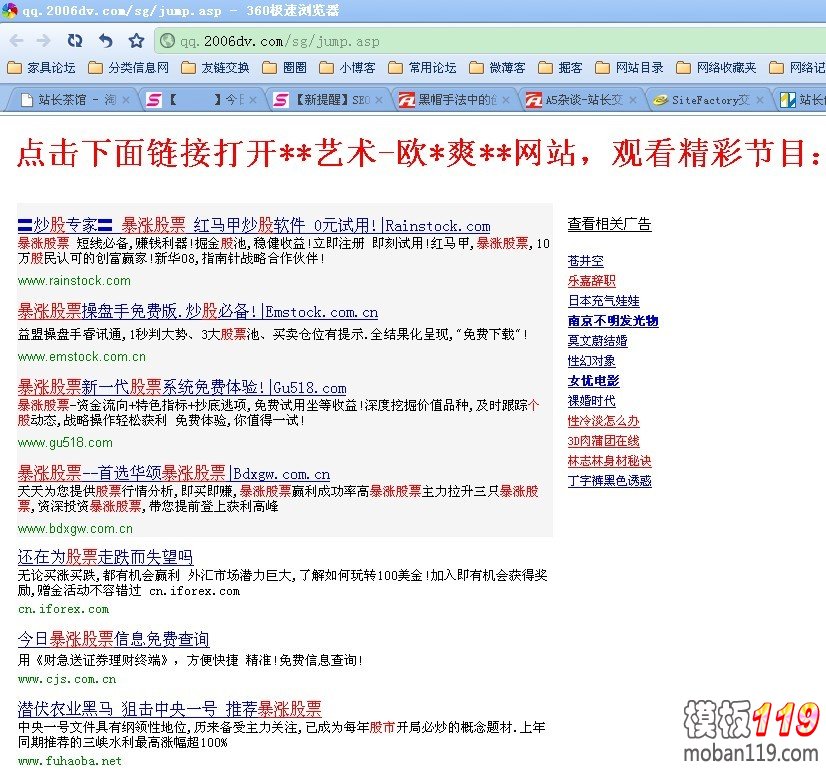Switch to the 黑帽手法中的 tab

point(454,100)
